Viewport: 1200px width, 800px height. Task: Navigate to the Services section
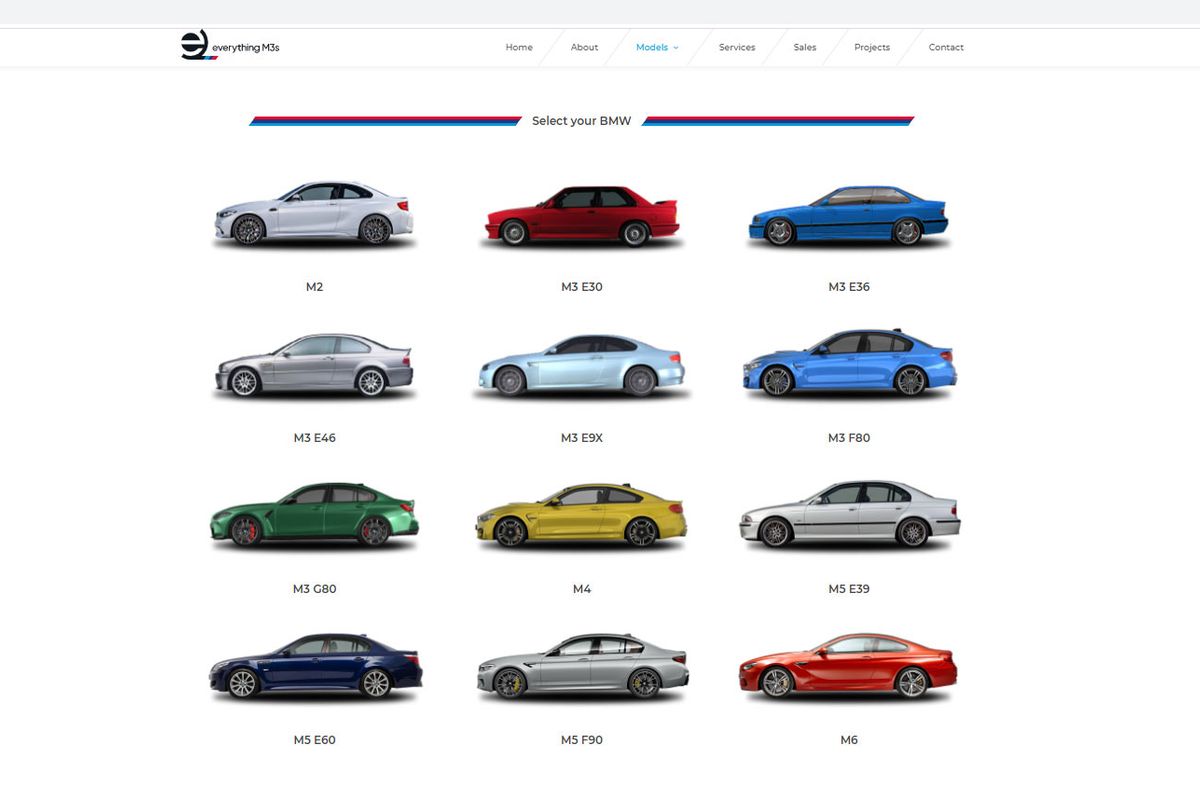[737, 47]
